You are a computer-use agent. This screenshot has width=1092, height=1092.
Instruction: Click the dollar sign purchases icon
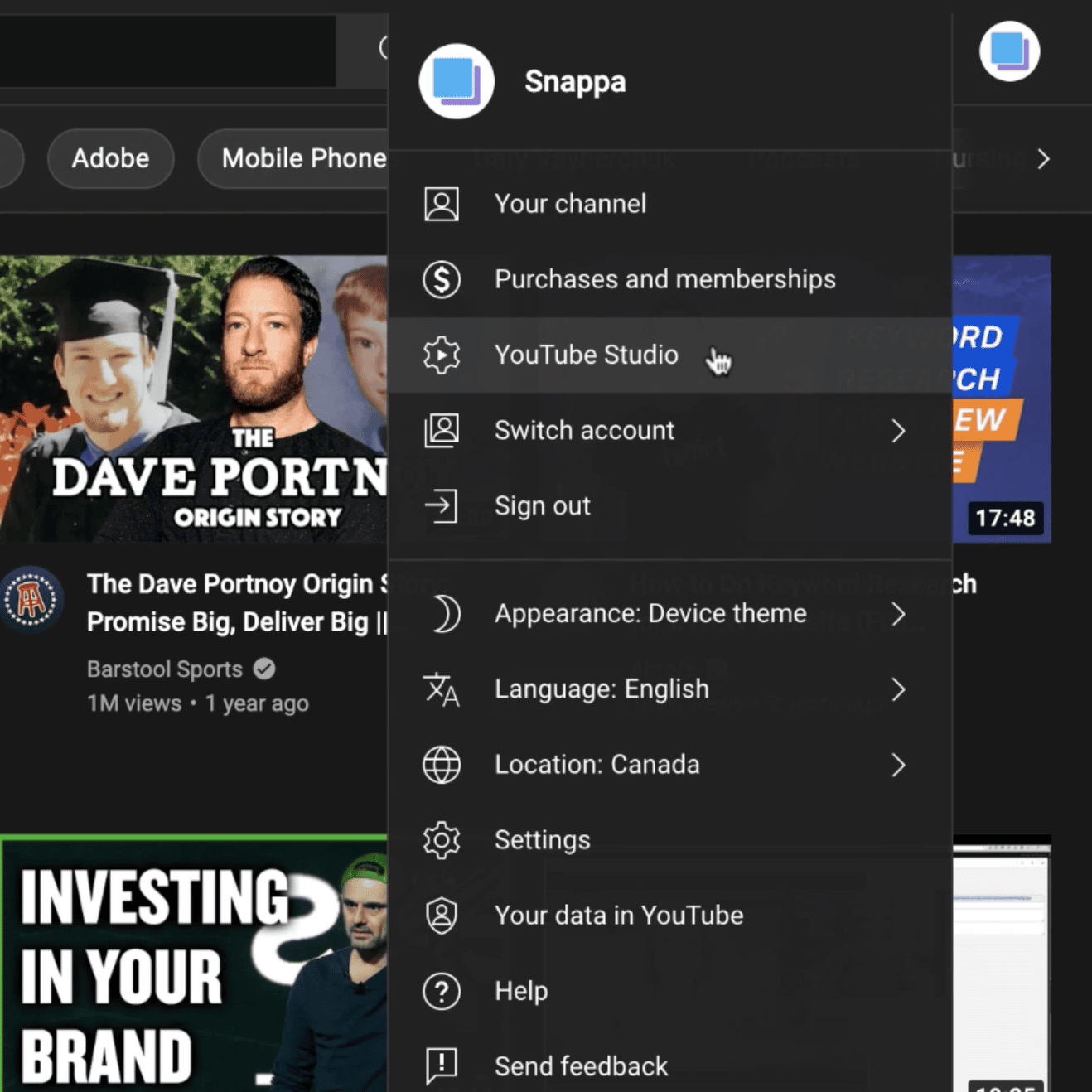pos(442,279)
